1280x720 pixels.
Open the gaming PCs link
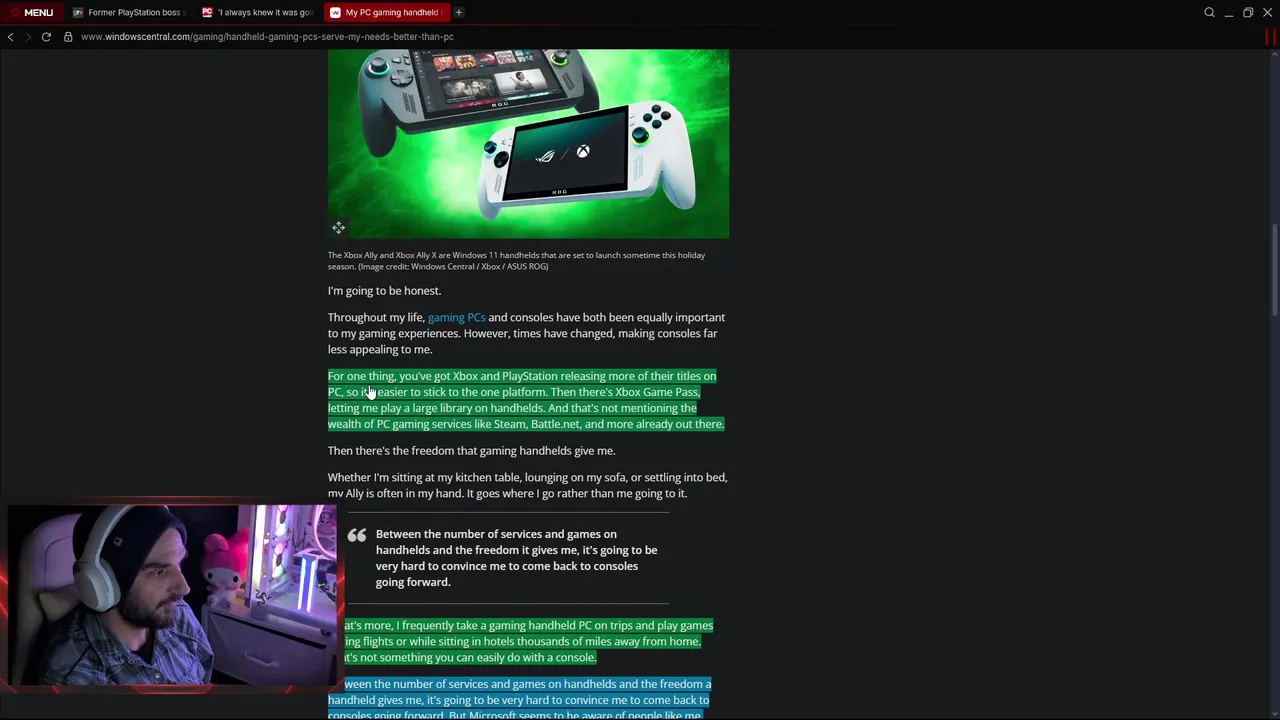(x=456, y=317)
